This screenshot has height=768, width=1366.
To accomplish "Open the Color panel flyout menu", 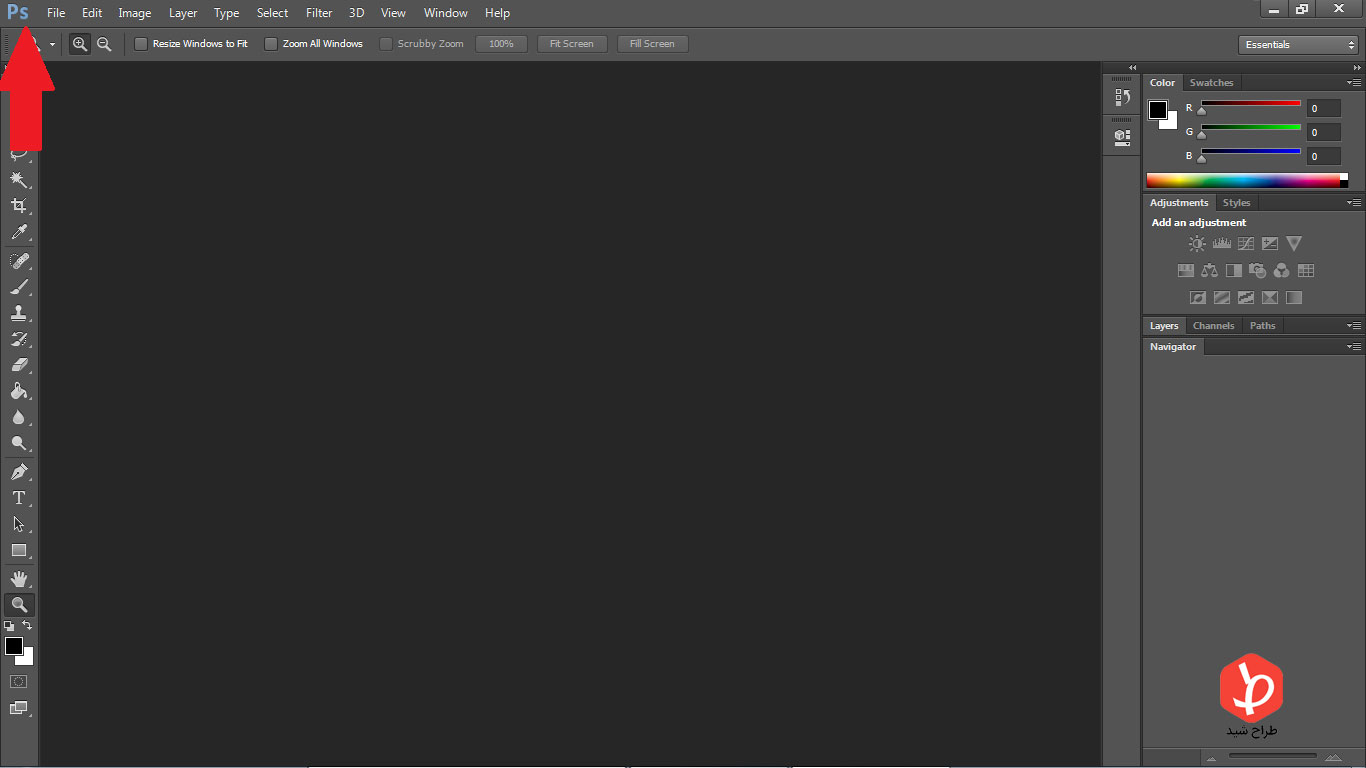I will point(1354,83).
